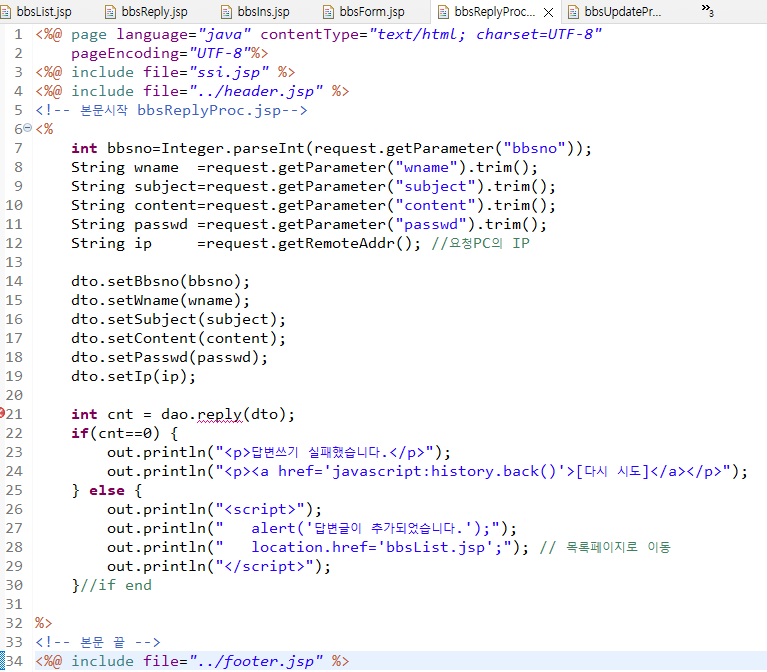Close the bbsReplyProc editor tab

(549, 12)
